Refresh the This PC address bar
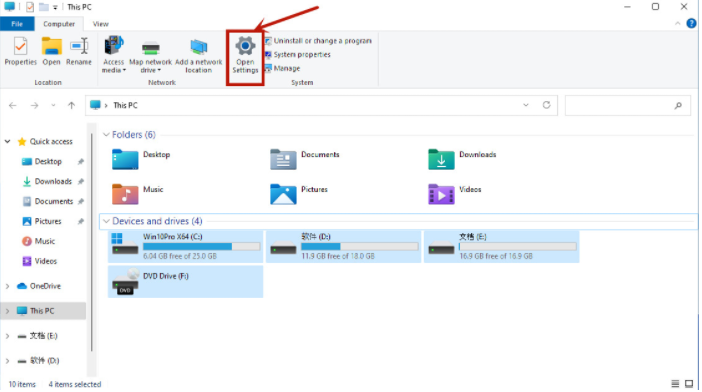Image resolution: width=702 pixels, height=392 pixels. point(547,105)
